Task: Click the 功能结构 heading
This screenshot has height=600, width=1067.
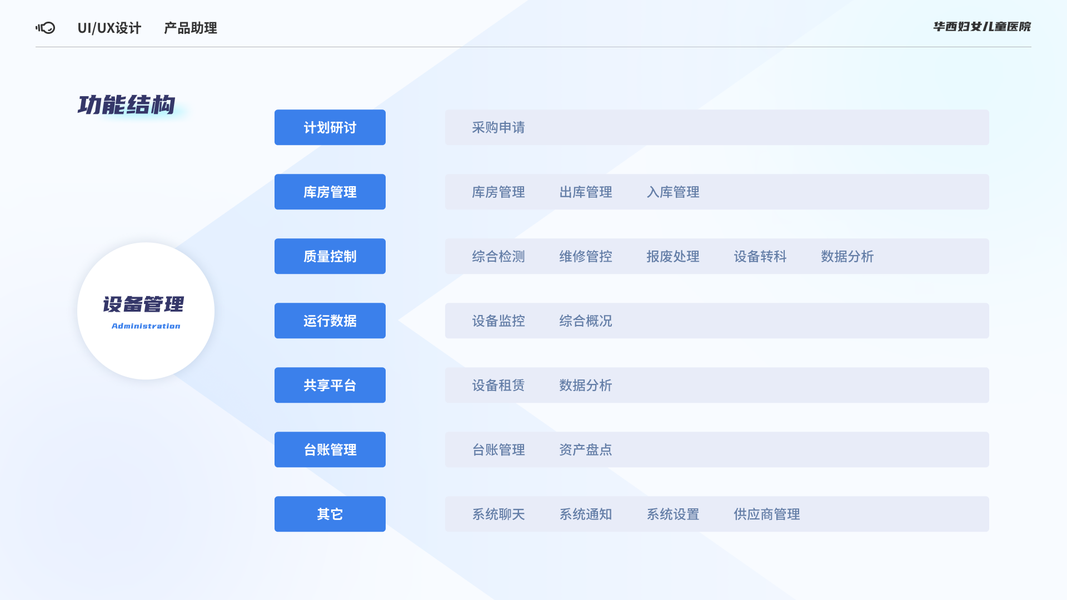Action: pyautogui.click(x=127, y=105)
